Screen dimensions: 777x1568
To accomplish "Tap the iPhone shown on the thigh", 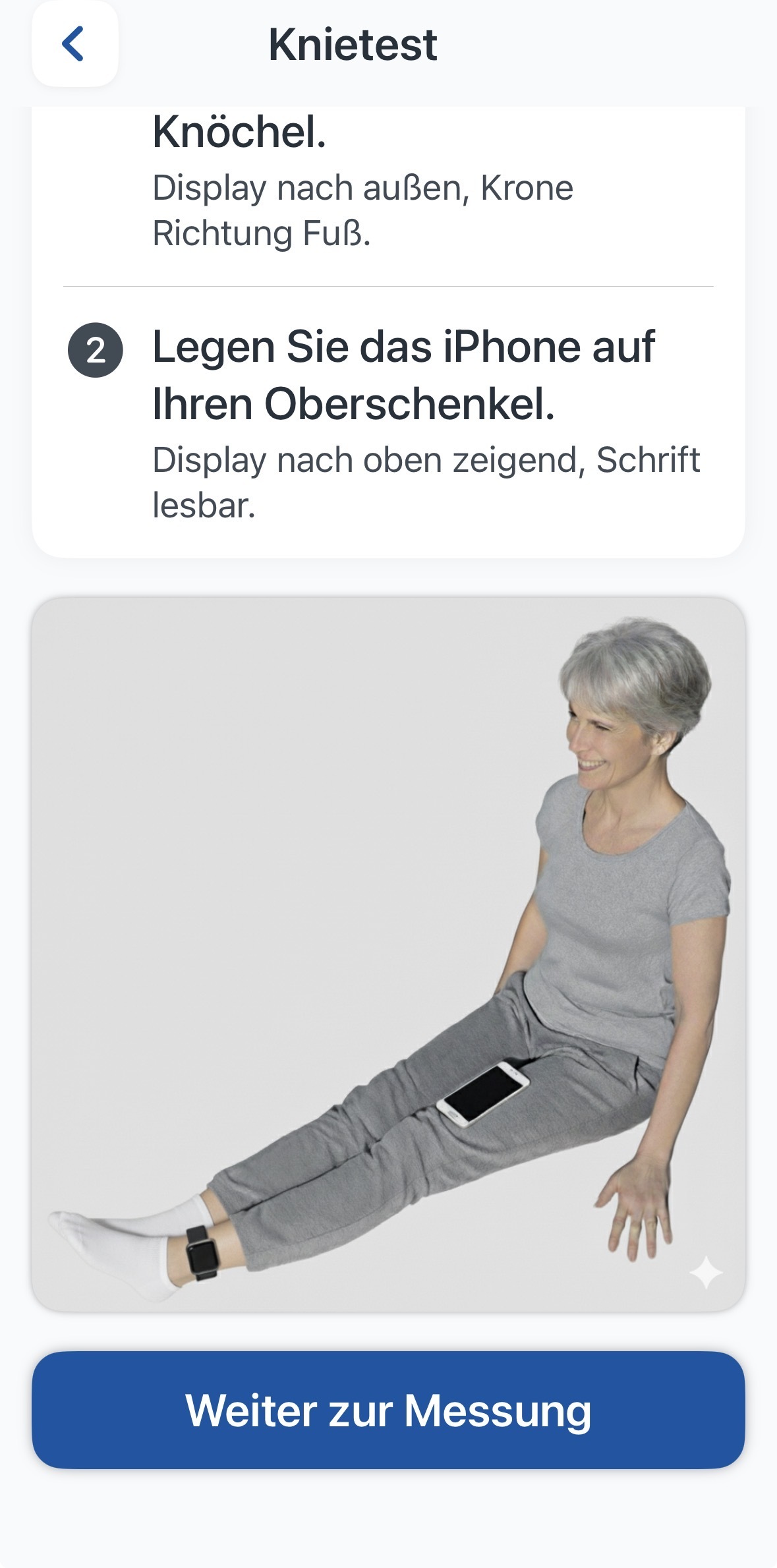I will click(483, 1093).
